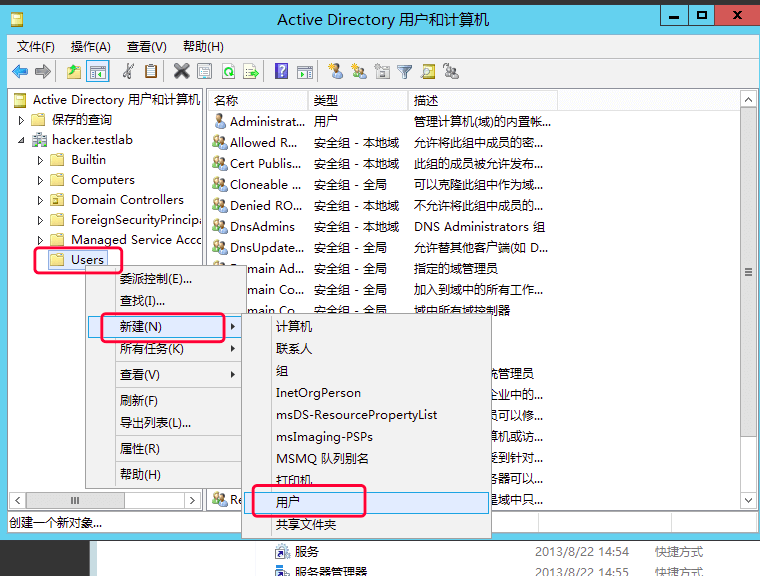Click the Help question mark toolbar icon
Image resolution: width=760 pixels, height=576 pixels.
[x=281, y=72]
